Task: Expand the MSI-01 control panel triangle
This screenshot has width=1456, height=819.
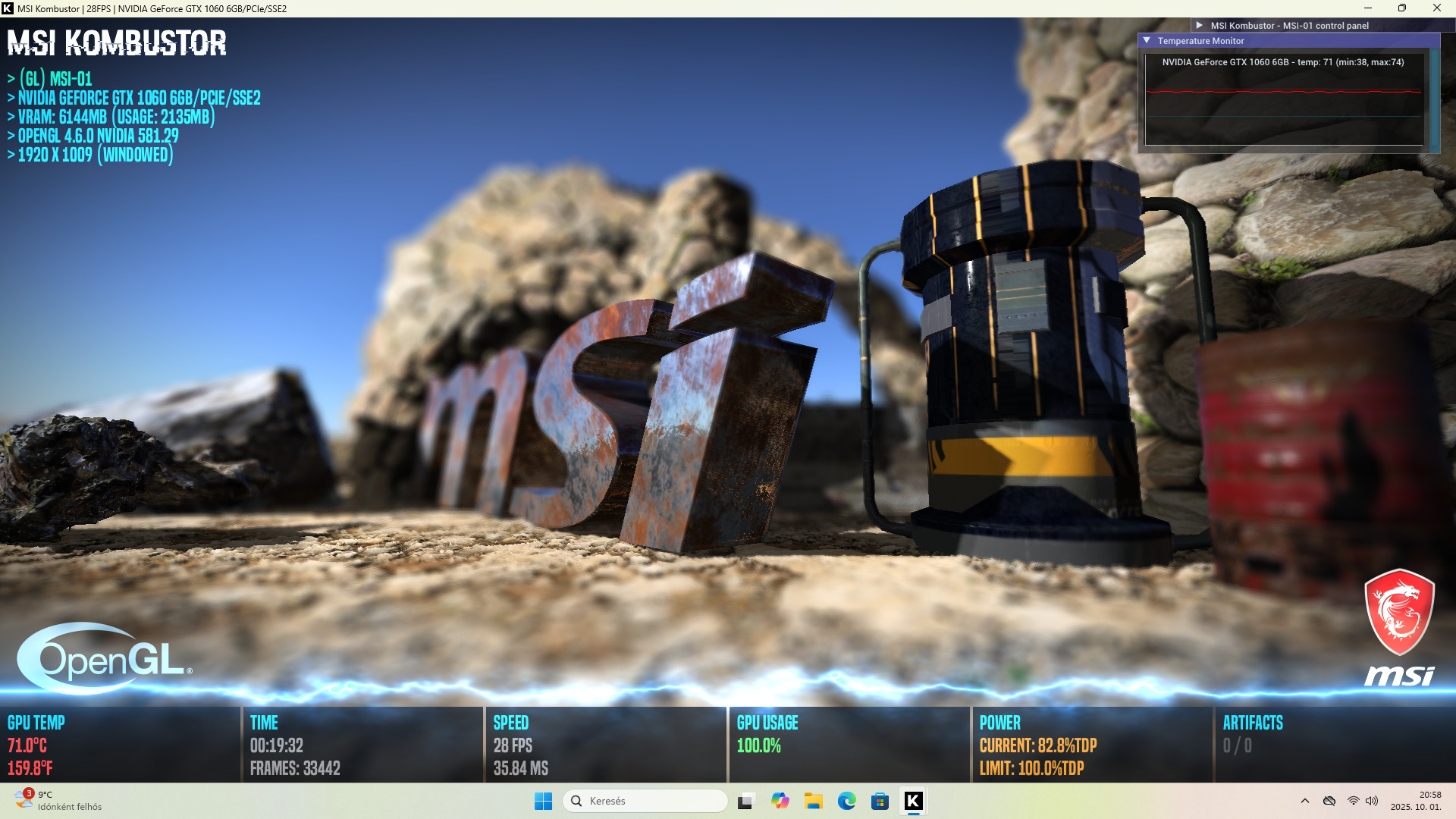Action: (x=1200, y=25)
